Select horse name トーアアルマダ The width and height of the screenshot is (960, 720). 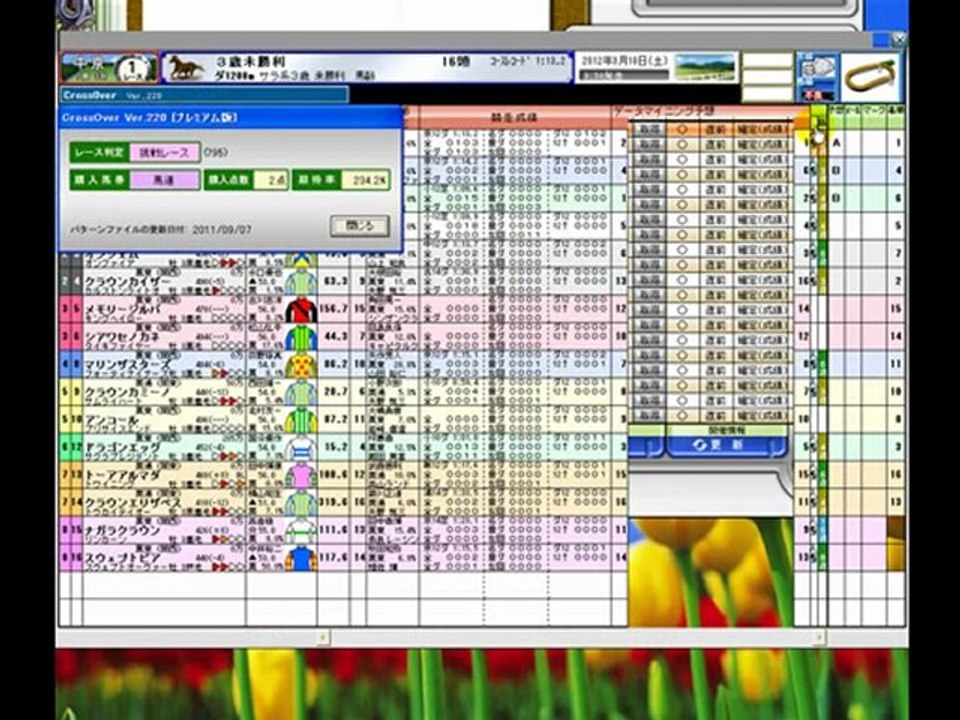coord(123,475)
